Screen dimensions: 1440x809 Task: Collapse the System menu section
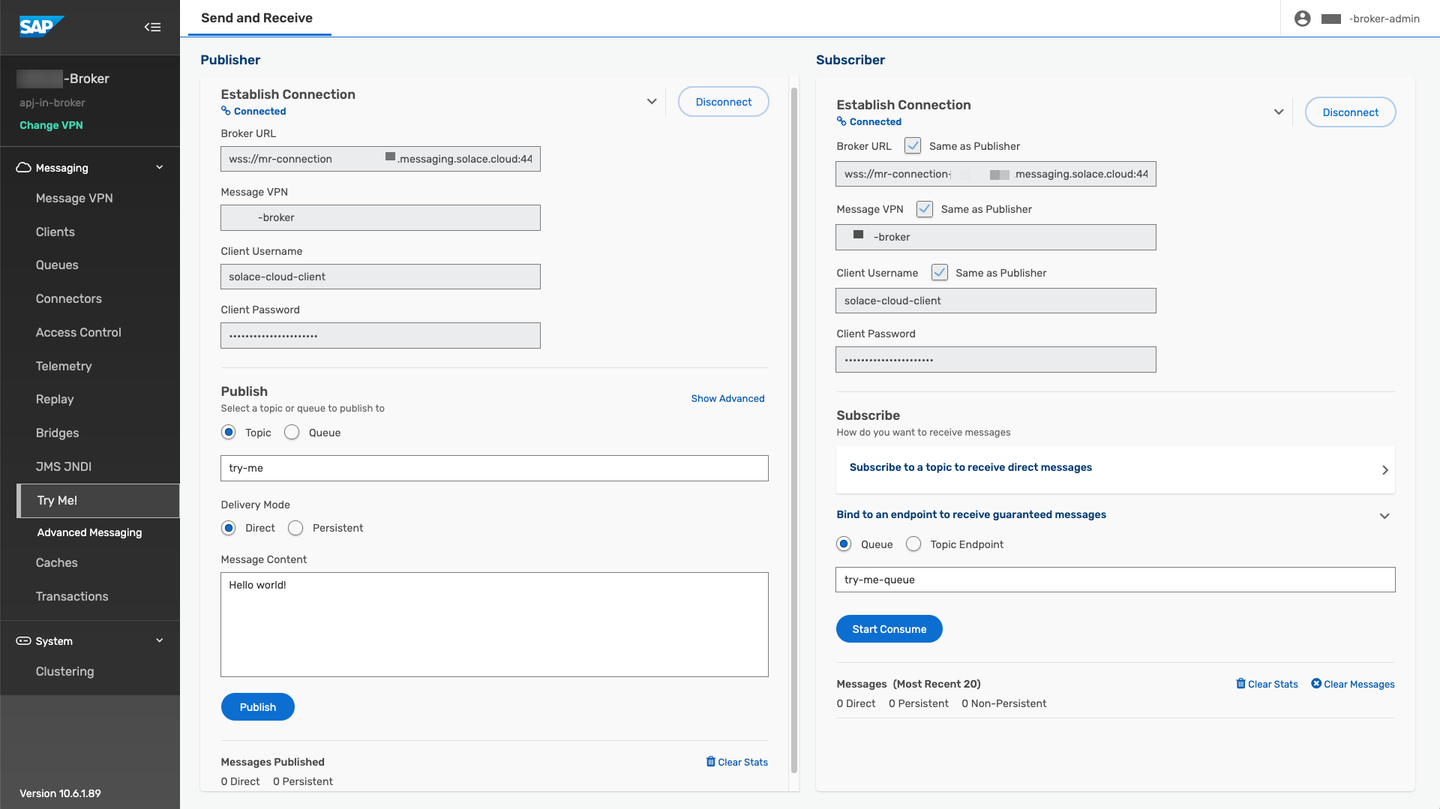point(160,641)
